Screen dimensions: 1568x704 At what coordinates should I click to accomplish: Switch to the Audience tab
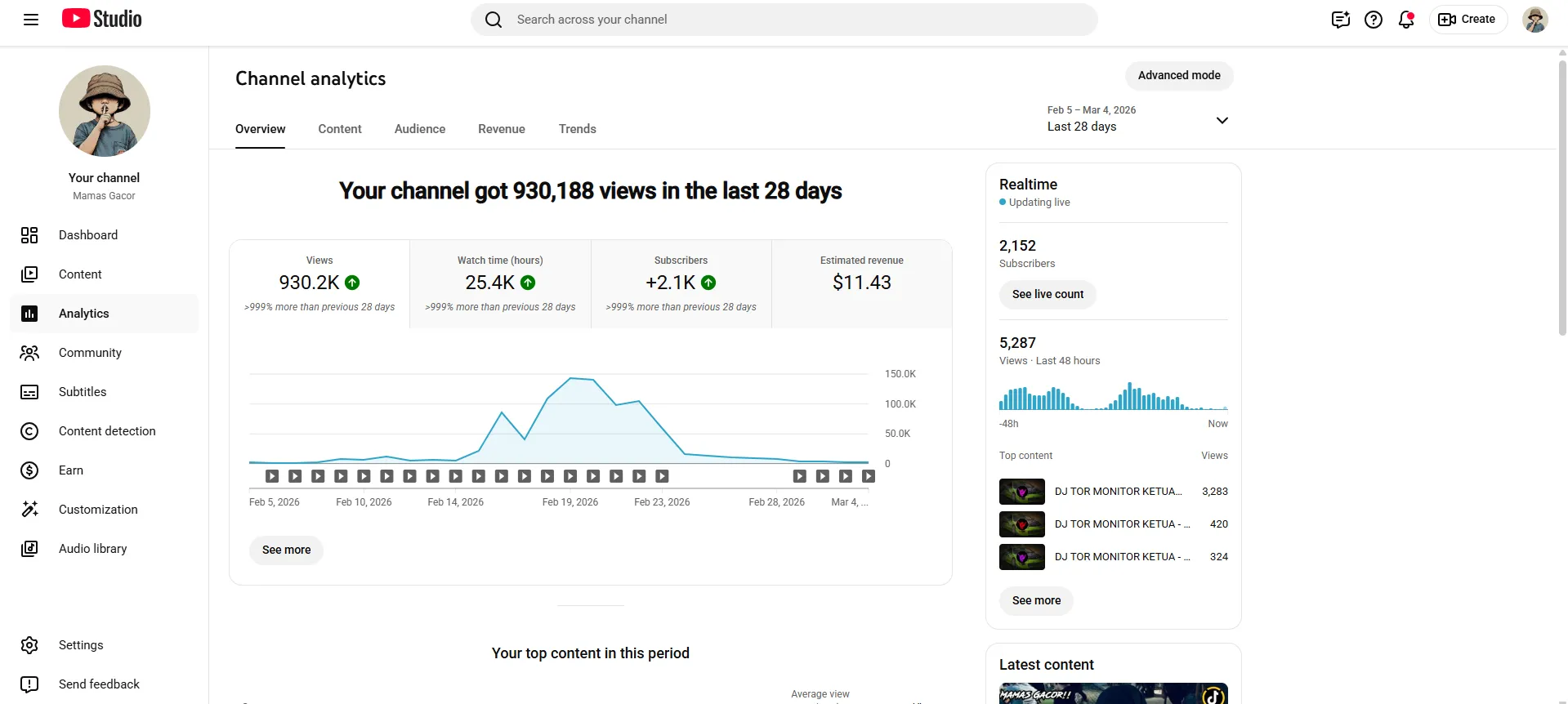pyautogui.click(x=420, y=129)
